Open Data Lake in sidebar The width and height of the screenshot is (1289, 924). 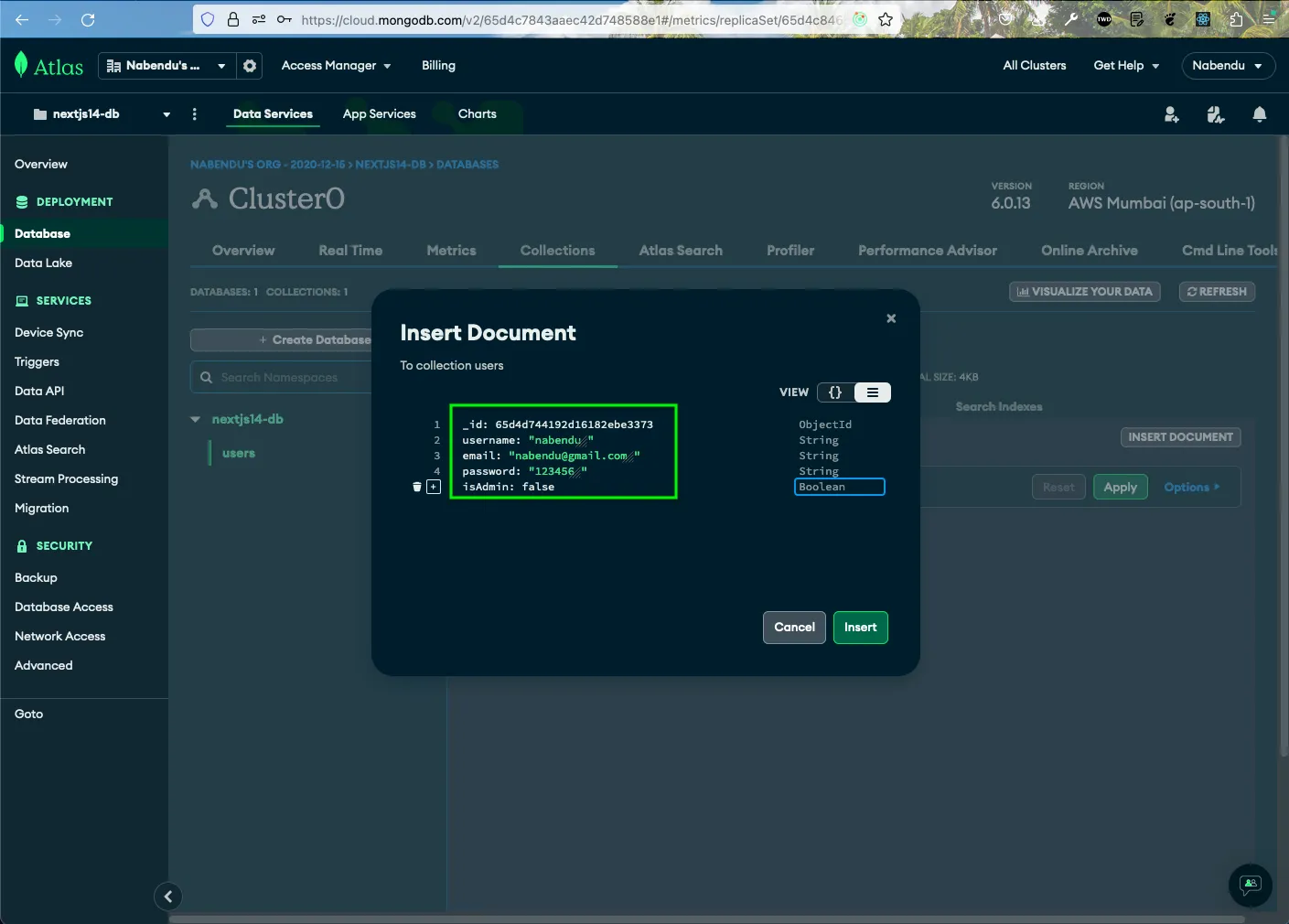coord(44,263)
